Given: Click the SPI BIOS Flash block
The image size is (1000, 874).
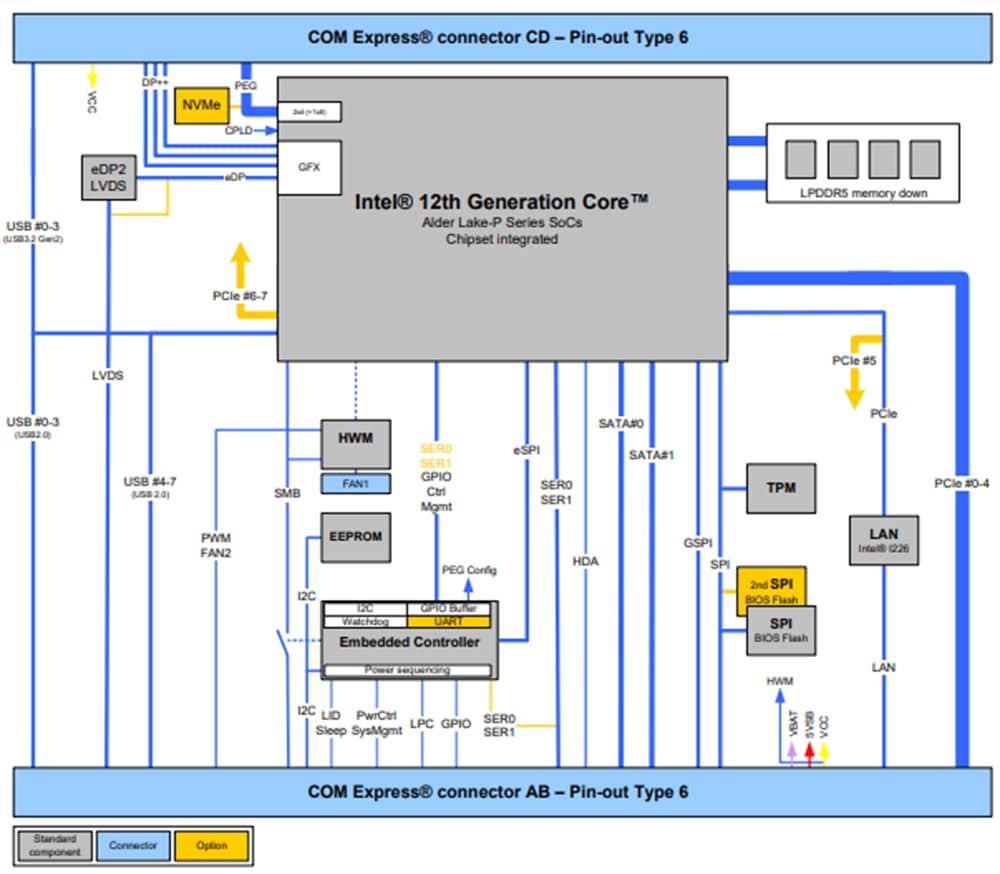Looking at the screenshot, I should pos(780,630).
